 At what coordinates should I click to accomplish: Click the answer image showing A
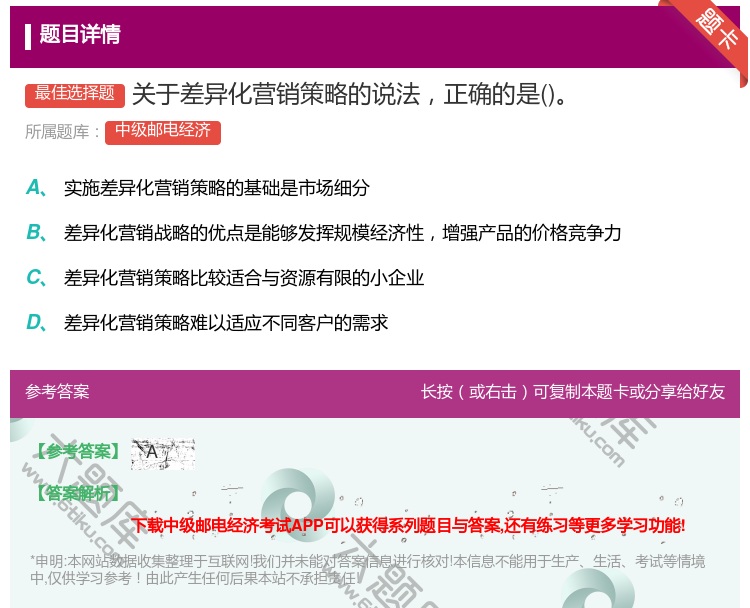click(163, 453)
